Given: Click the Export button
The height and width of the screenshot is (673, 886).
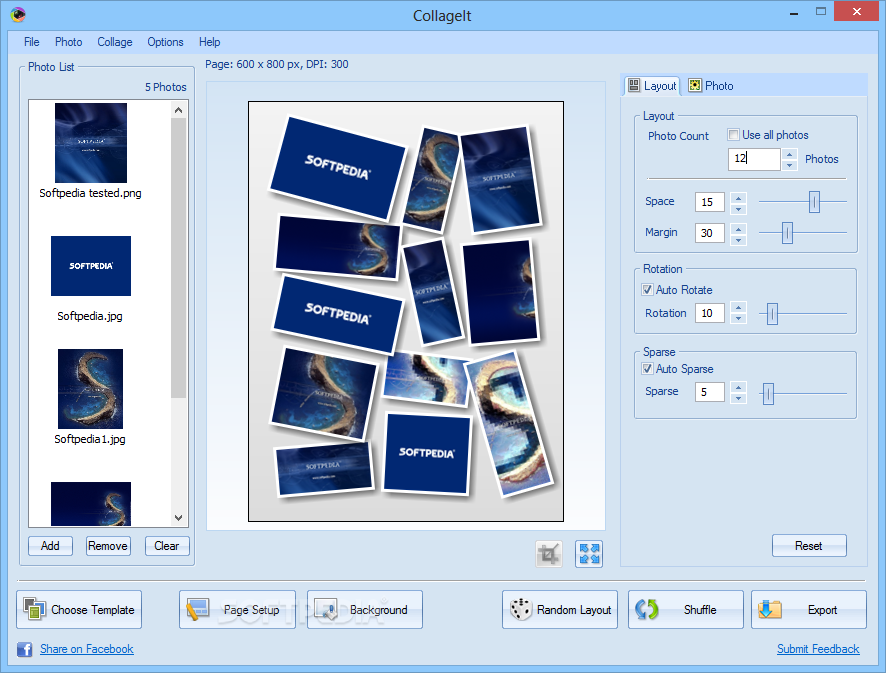Looking at the screenshot, I should (809, 610).
